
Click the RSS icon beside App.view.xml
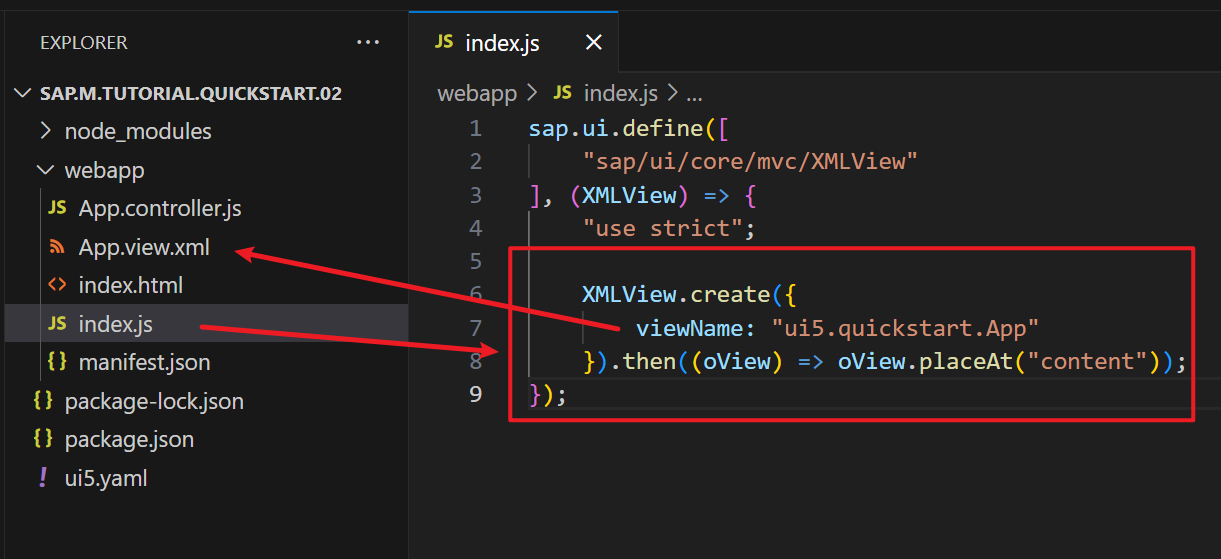point(58,247)
